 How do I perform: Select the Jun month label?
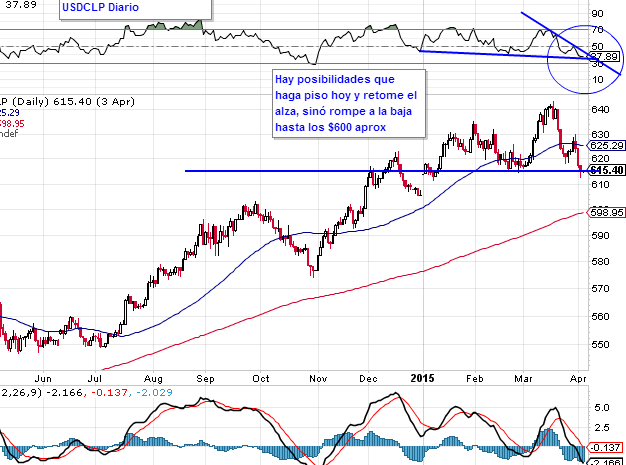(x=43, y=378)
